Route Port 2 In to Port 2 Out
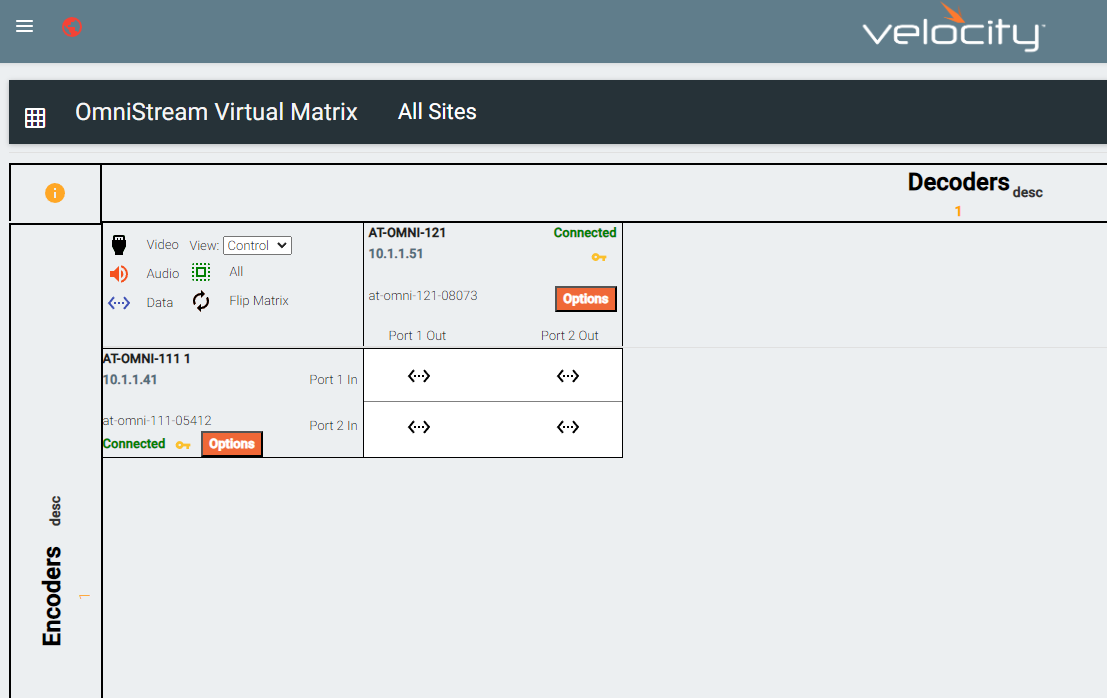Screen dimensions: 1107x698 568,426
